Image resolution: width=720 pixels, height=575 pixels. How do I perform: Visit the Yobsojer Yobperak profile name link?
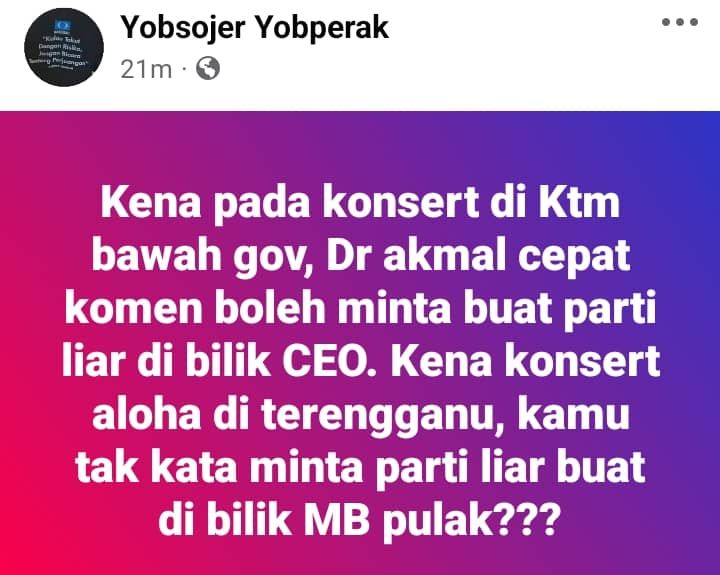(255, 28)
